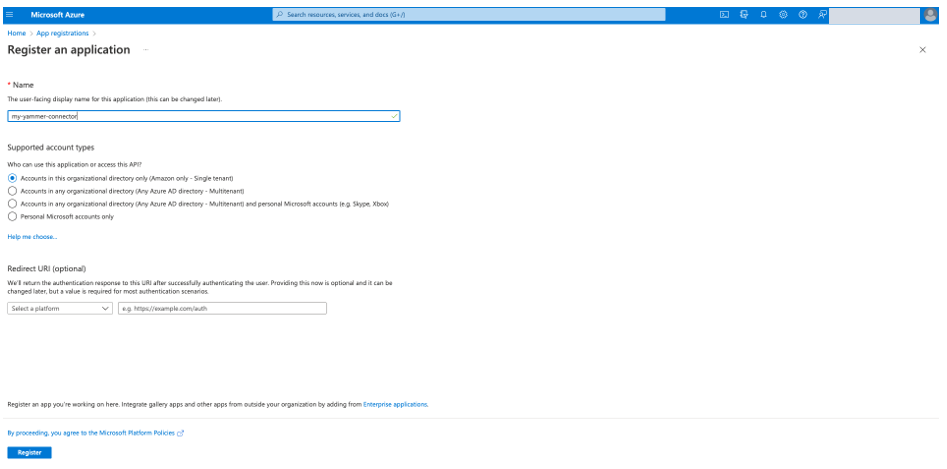947x469 pixels.
Task: Close the Register an application pane
Action: [922, 50]
